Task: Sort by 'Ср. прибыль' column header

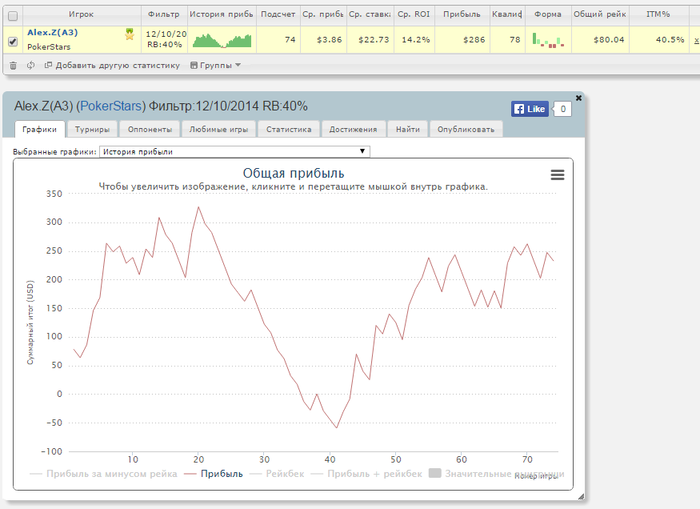Action: point(322,14)
